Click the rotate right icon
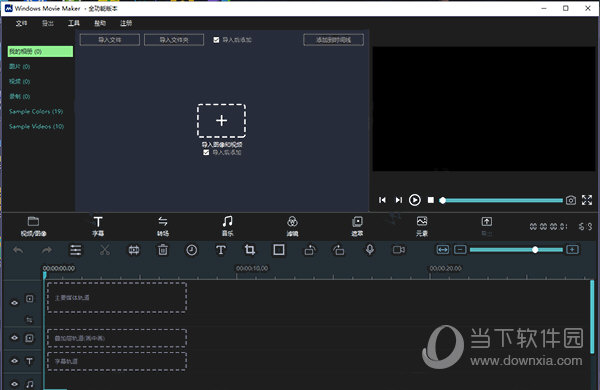Image resolution: width=600 pixels, height=390 pixels. click(x=339, y=250)
